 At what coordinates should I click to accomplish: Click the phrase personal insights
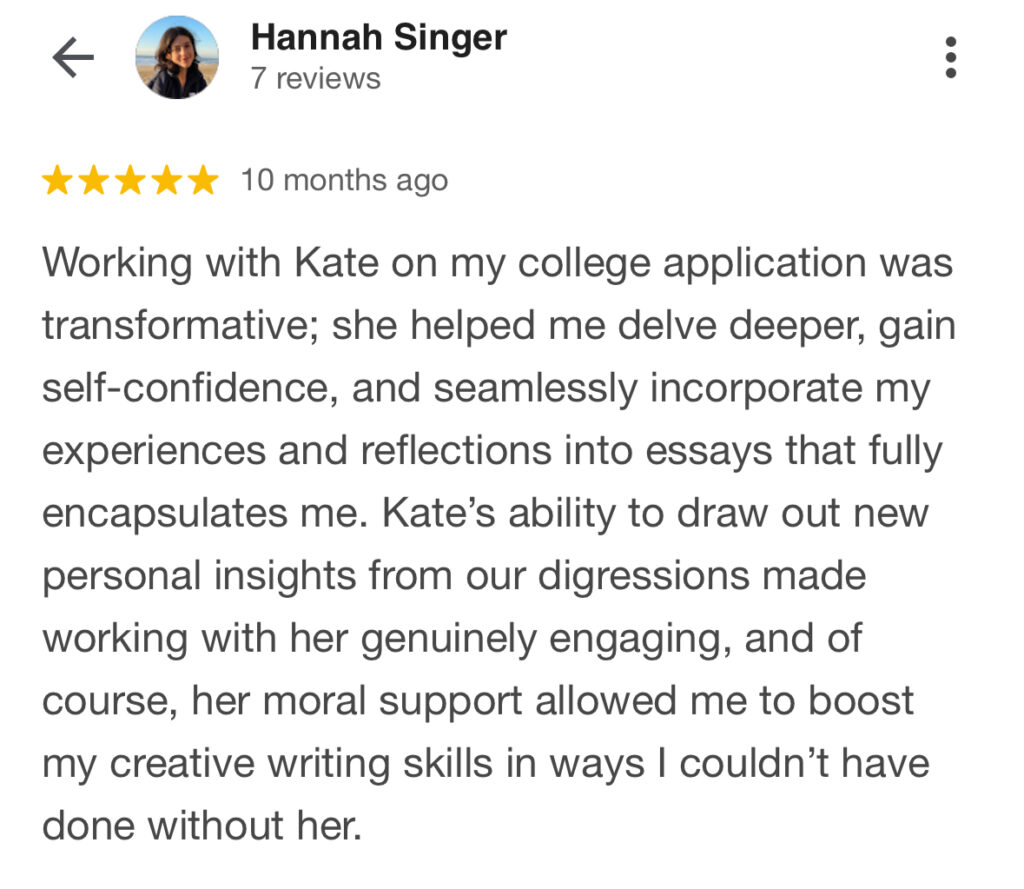[199, 577]
